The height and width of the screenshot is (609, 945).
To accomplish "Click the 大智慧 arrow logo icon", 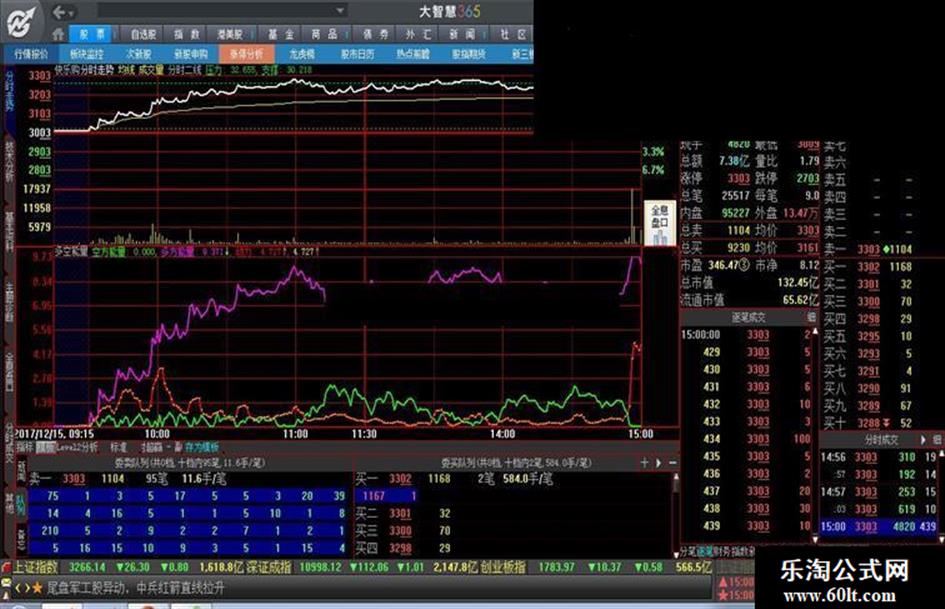I will [x=21, y=23].
